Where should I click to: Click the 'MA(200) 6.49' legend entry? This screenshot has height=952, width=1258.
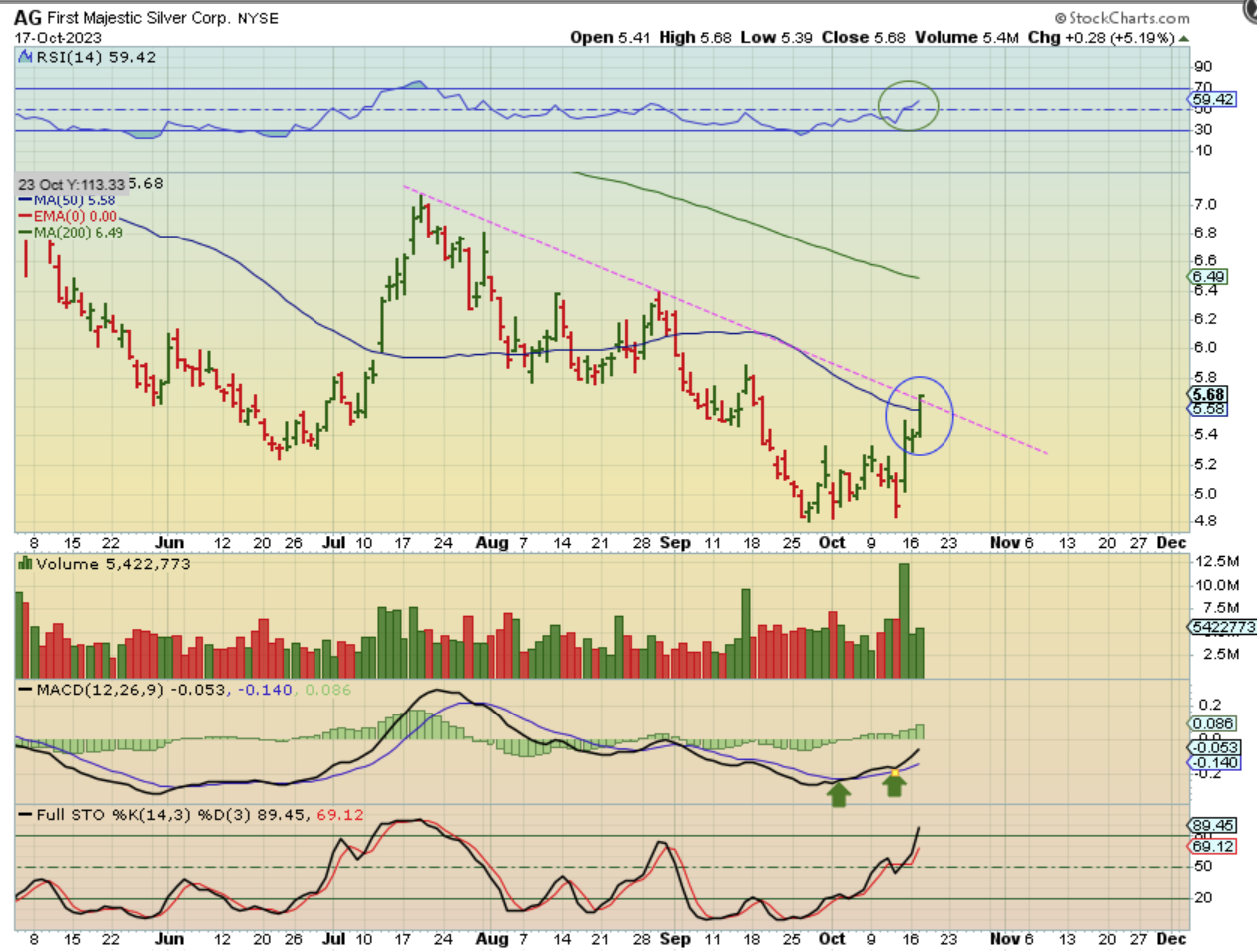(71, 232)
